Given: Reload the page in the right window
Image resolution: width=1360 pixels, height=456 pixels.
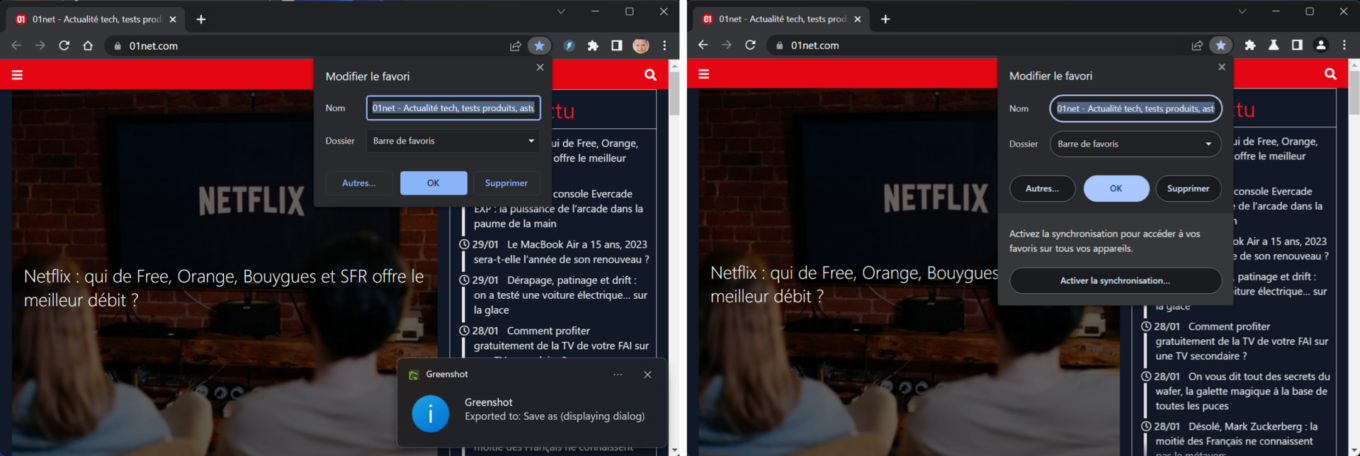Looking at the screenshot, I should [x=750, y=45].
